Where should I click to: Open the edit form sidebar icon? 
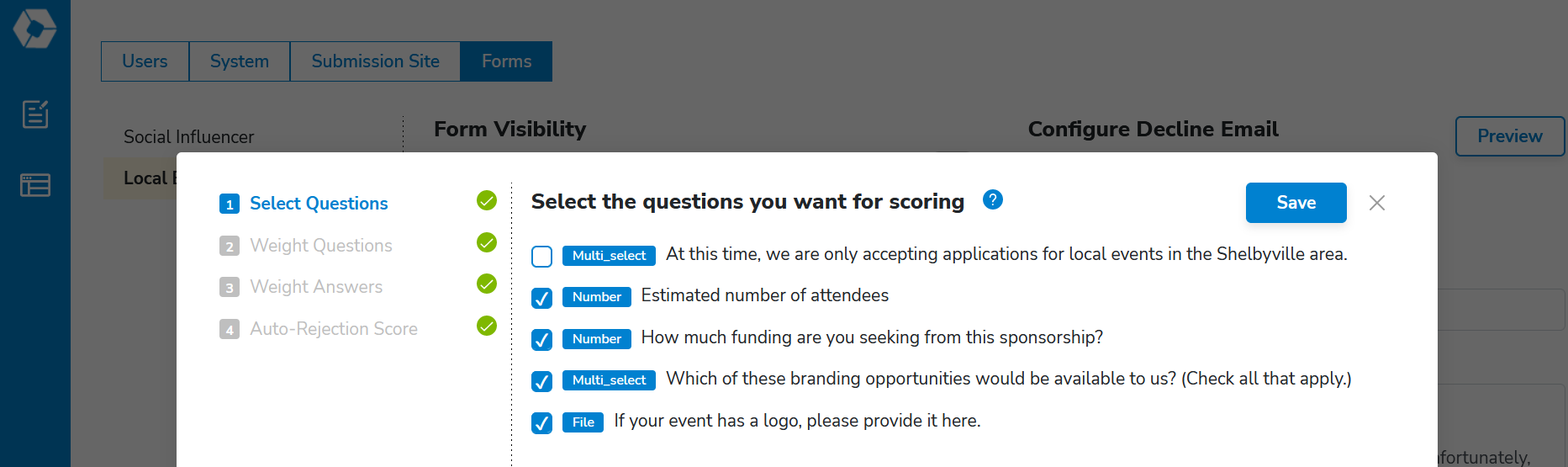pos(35,114)
